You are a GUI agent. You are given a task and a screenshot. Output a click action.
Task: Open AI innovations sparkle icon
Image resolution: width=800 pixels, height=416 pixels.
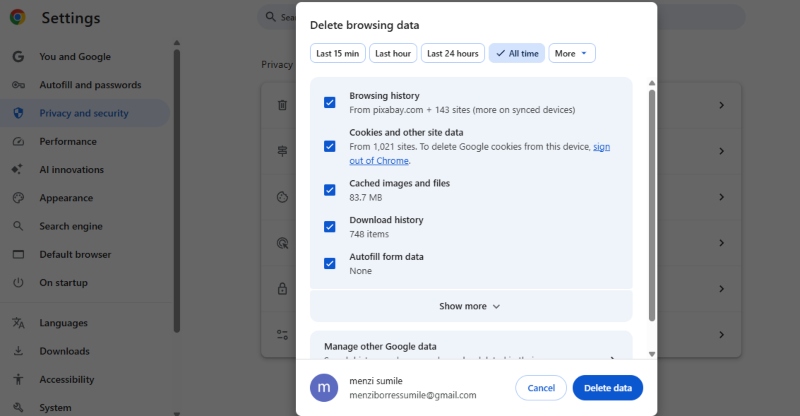pos(18,170)
